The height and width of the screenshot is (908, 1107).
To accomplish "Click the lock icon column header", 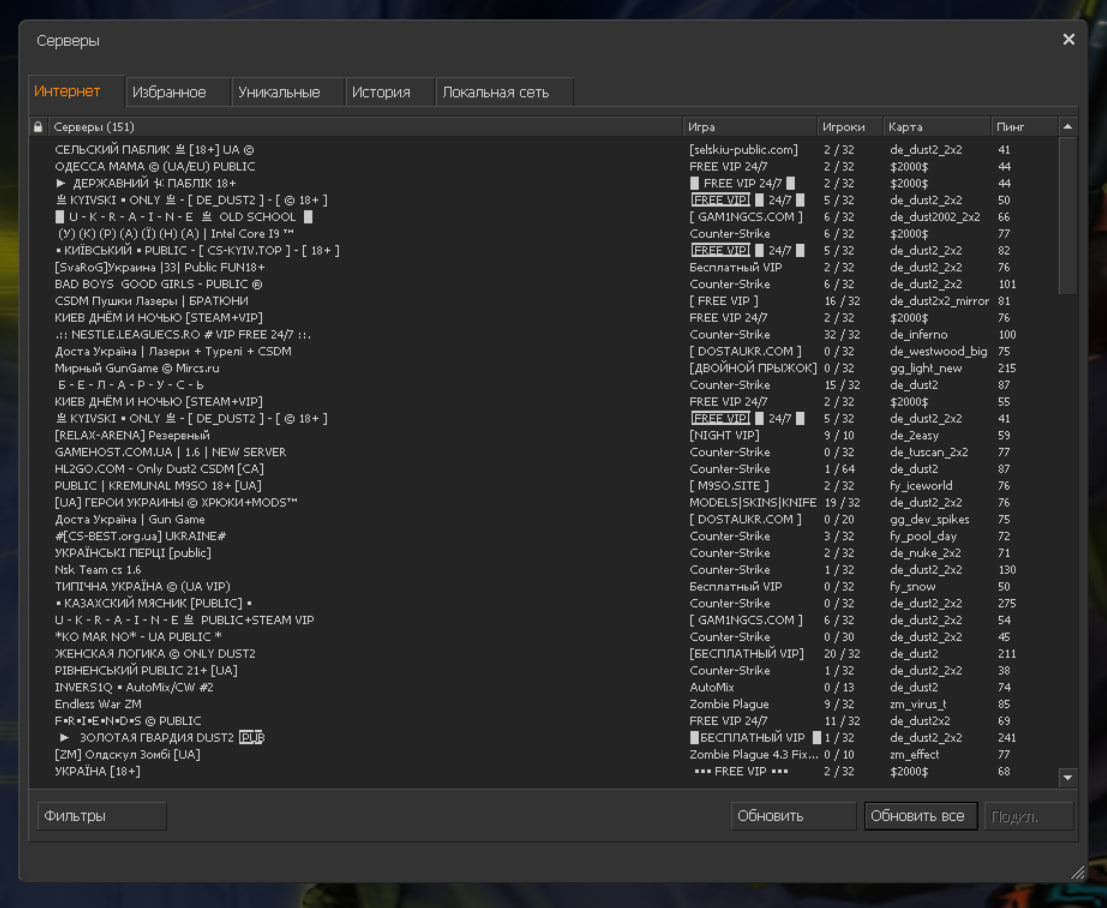I will coord(38,127).
